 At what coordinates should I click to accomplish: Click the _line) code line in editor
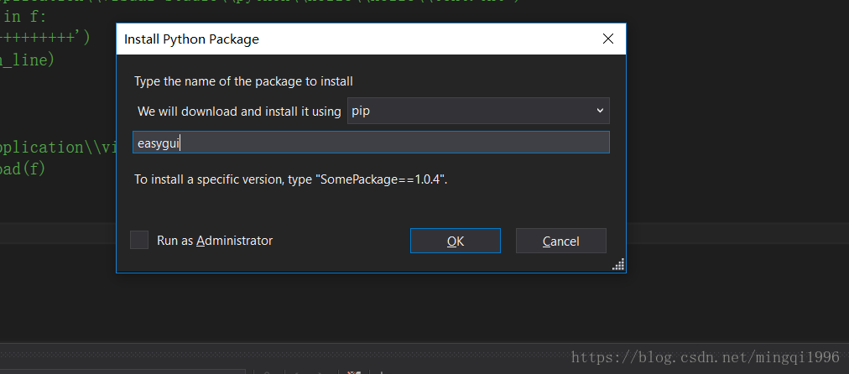[27, 60]
